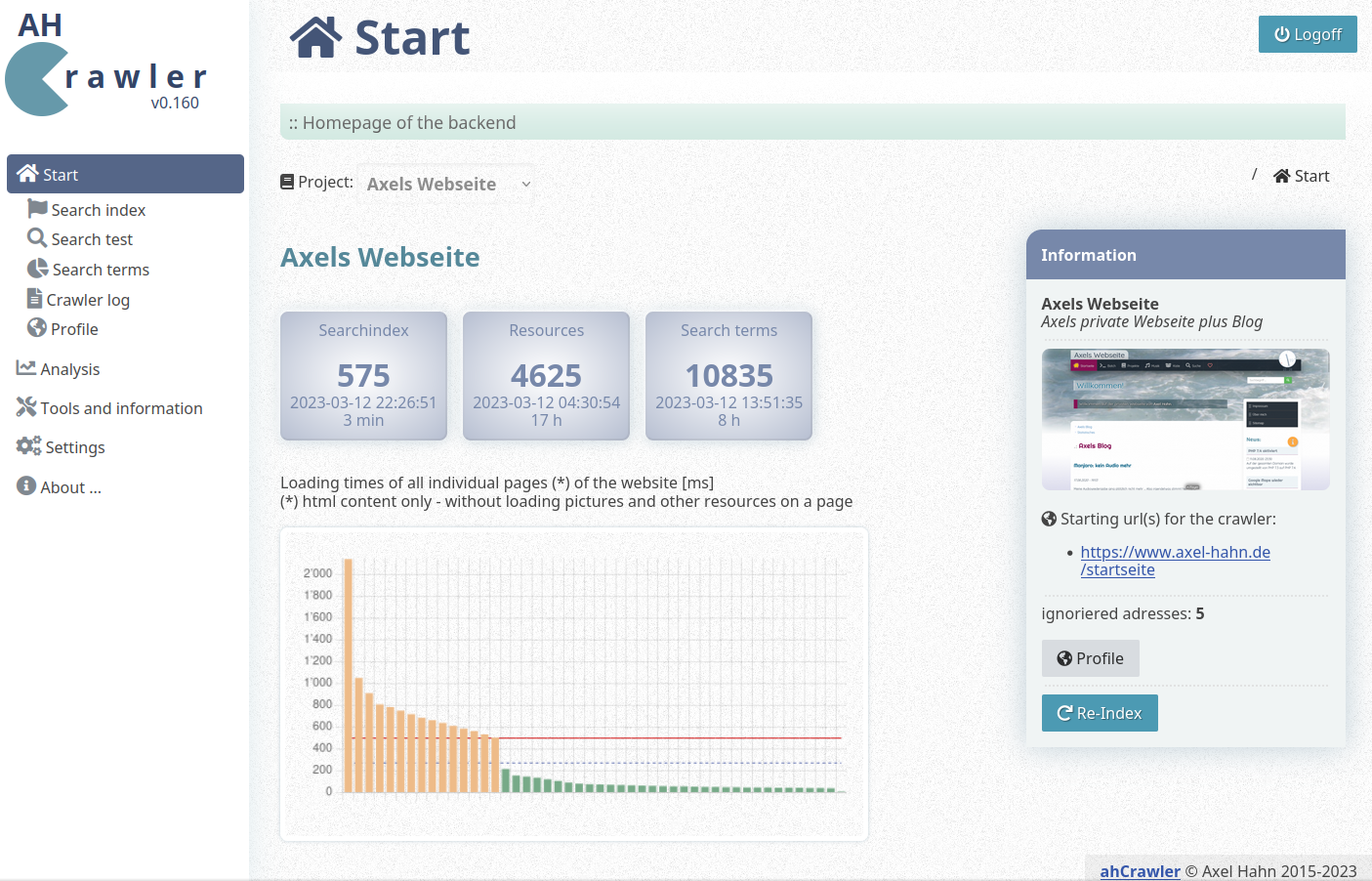Open the ahCrawler footer link
Viewport: 1372px width, 881px height.
click(1140, 871)
